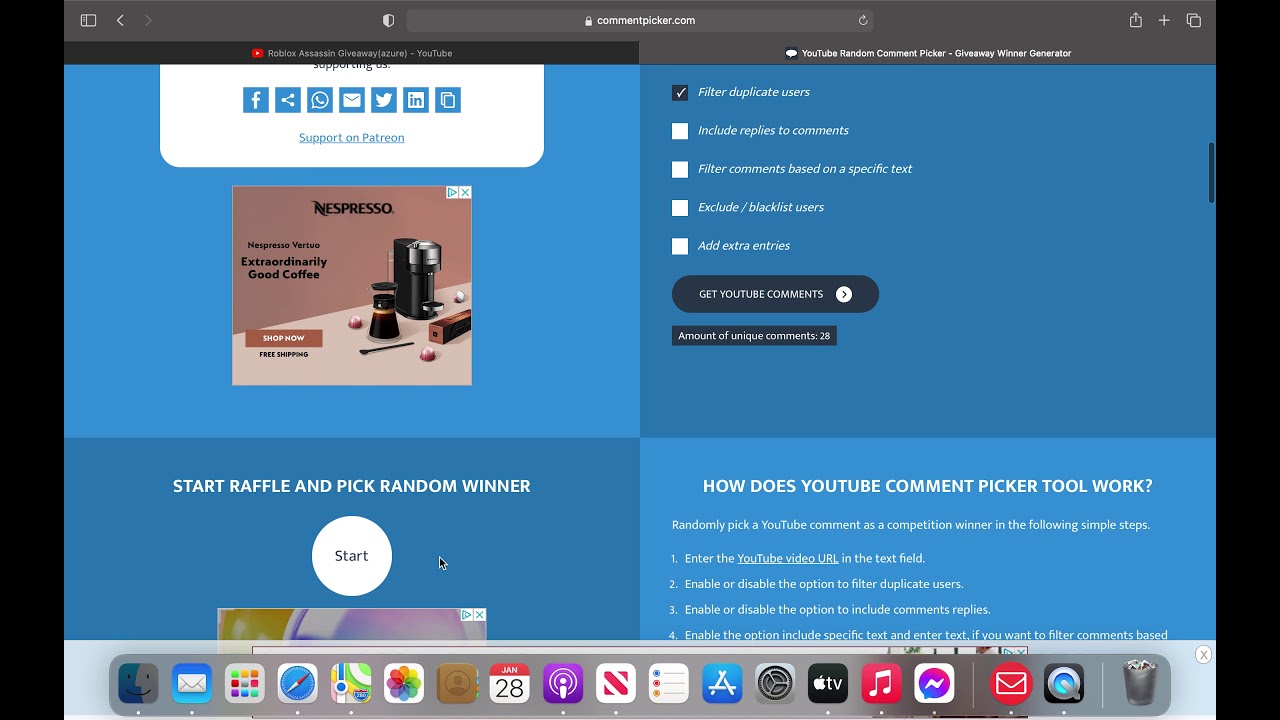Enable Include replies to comments
Image resolution: width=1280 pixels, height=720 pixels.
pos(680,131)
